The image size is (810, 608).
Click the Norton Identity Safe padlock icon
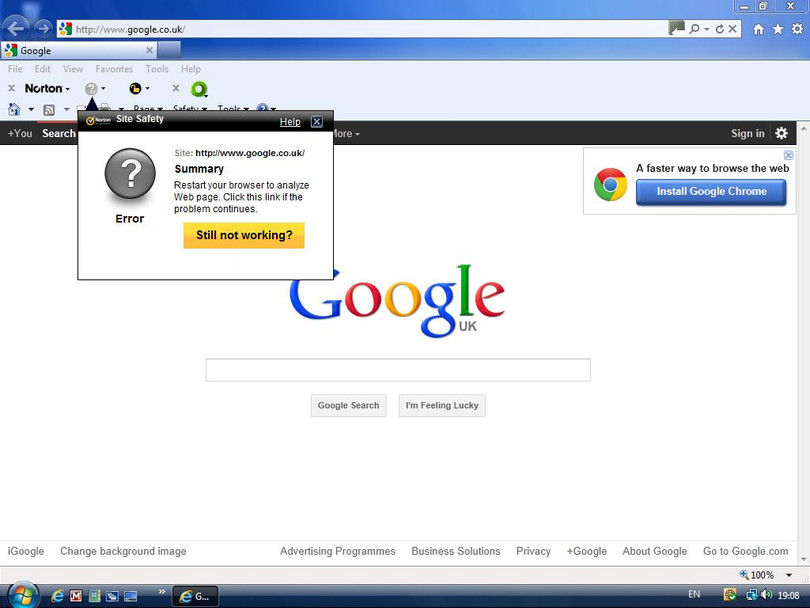click(135, 89)
